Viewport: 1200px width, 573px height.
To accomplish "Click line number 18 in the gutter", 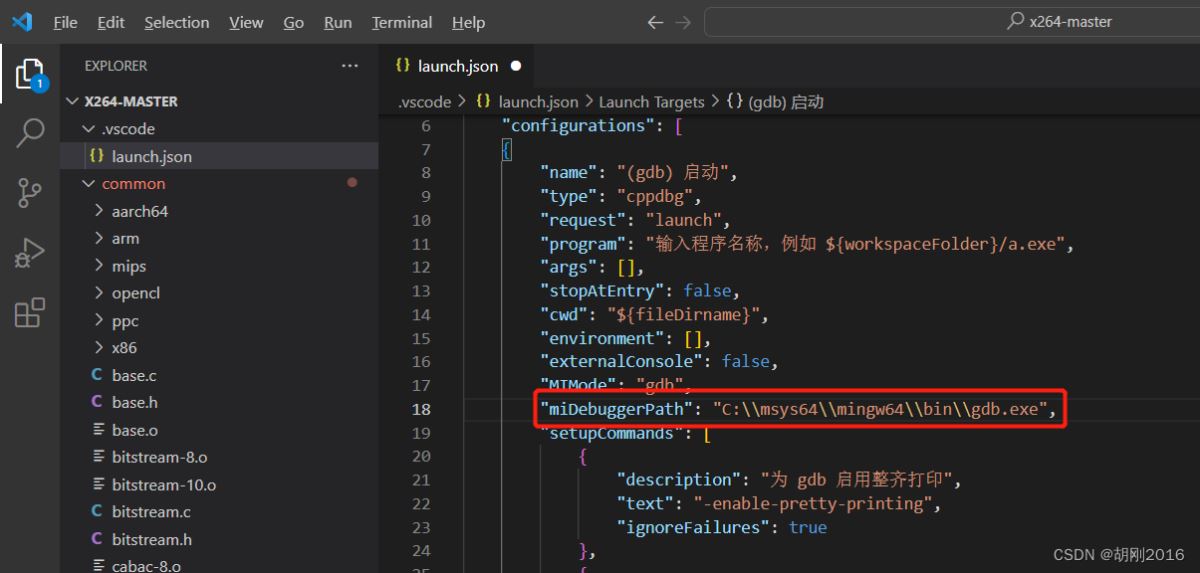I will pos(421,409).
